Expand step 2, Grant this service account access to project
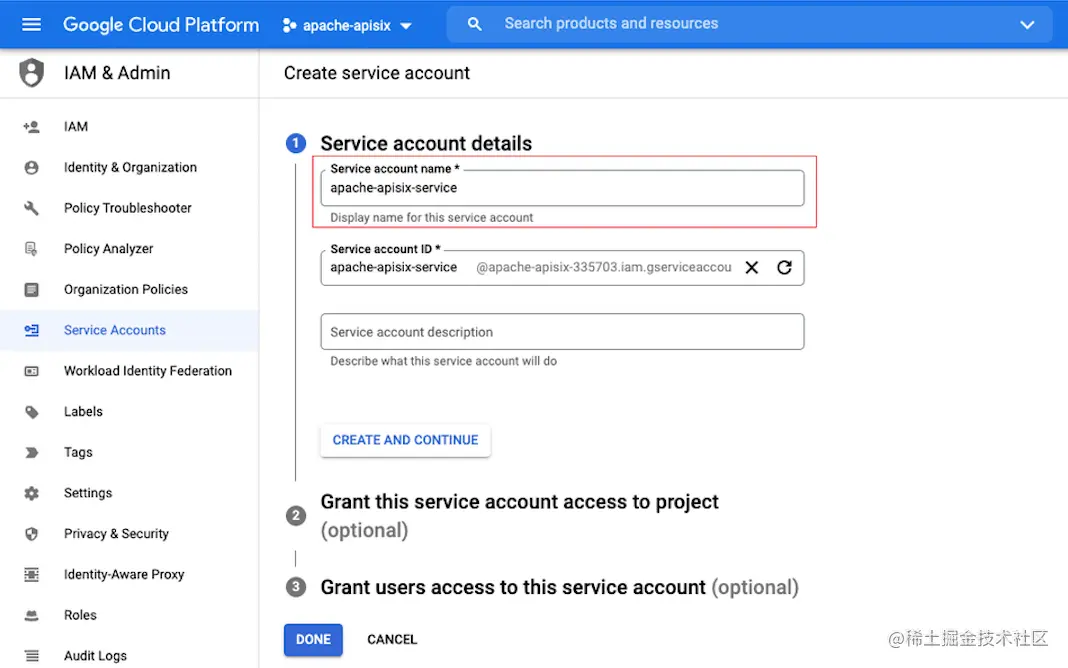The image size is (1068, 668). pos(519,515)
